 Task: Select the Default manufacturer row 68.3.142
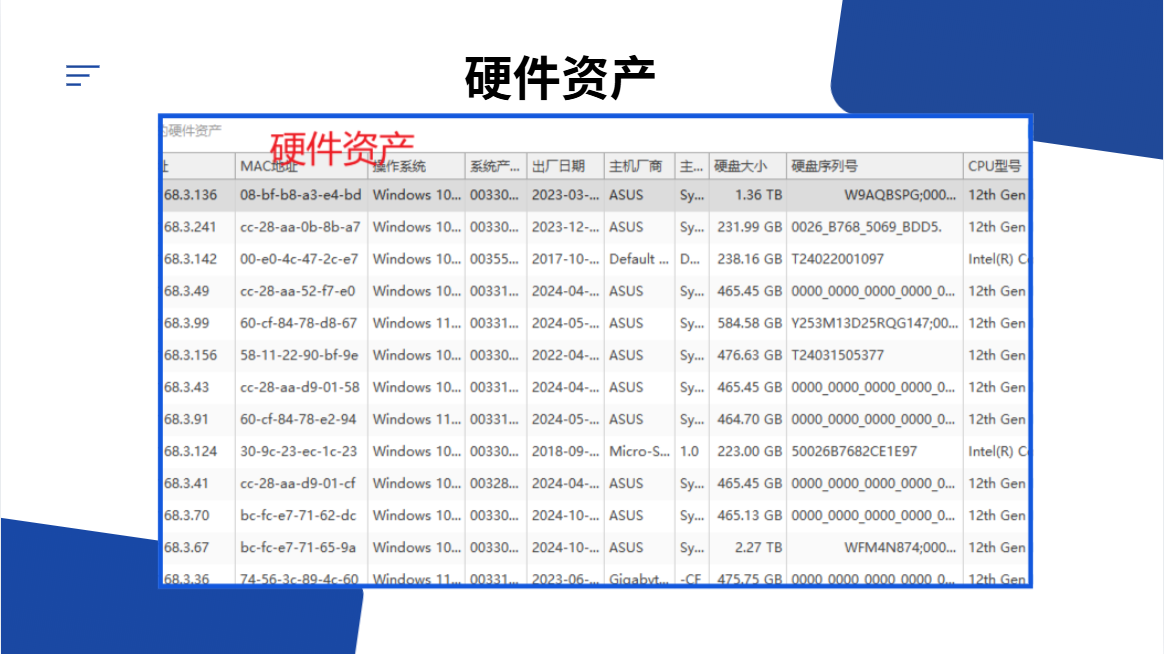(595, 258)
